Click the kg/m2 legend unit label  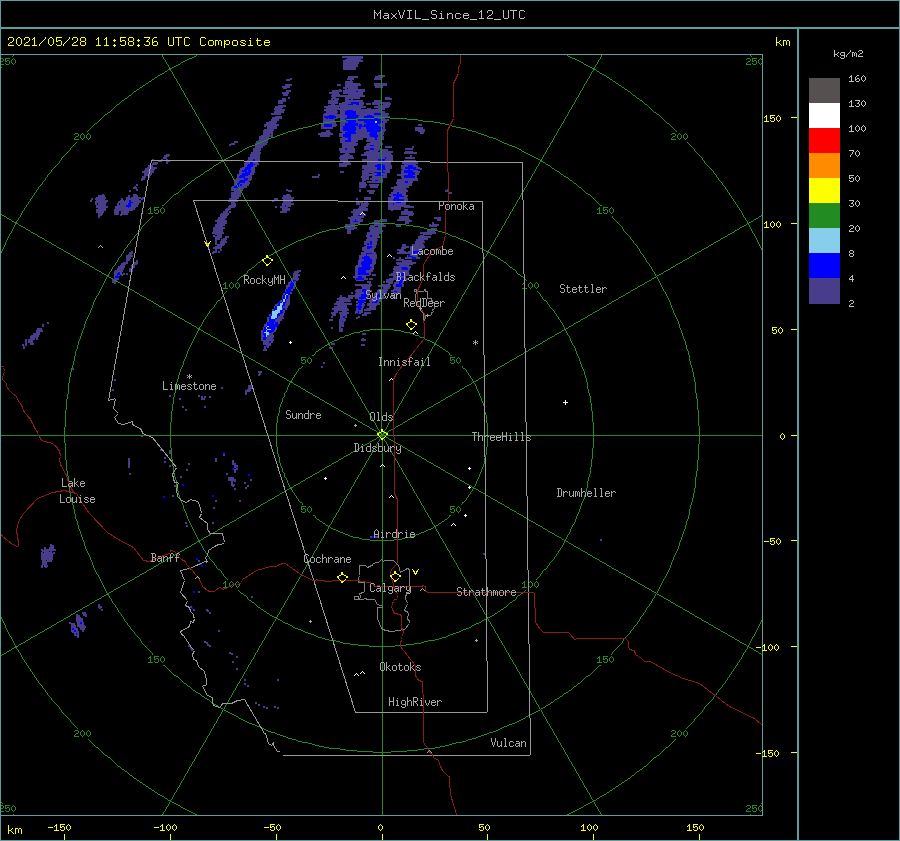click(848, 54)
